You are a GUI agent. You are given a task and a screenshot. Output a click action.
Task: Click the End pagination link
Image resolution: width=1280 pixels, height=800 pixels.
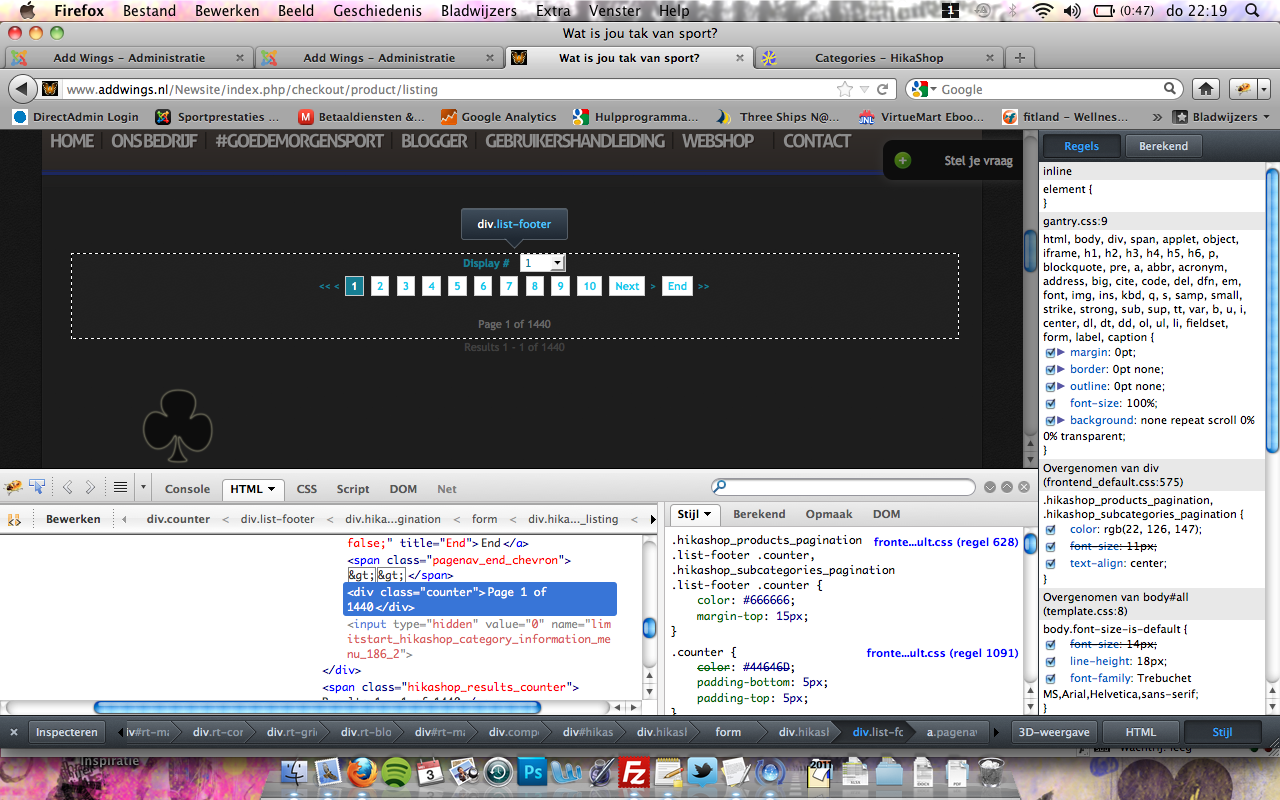[x=677, y=286]
